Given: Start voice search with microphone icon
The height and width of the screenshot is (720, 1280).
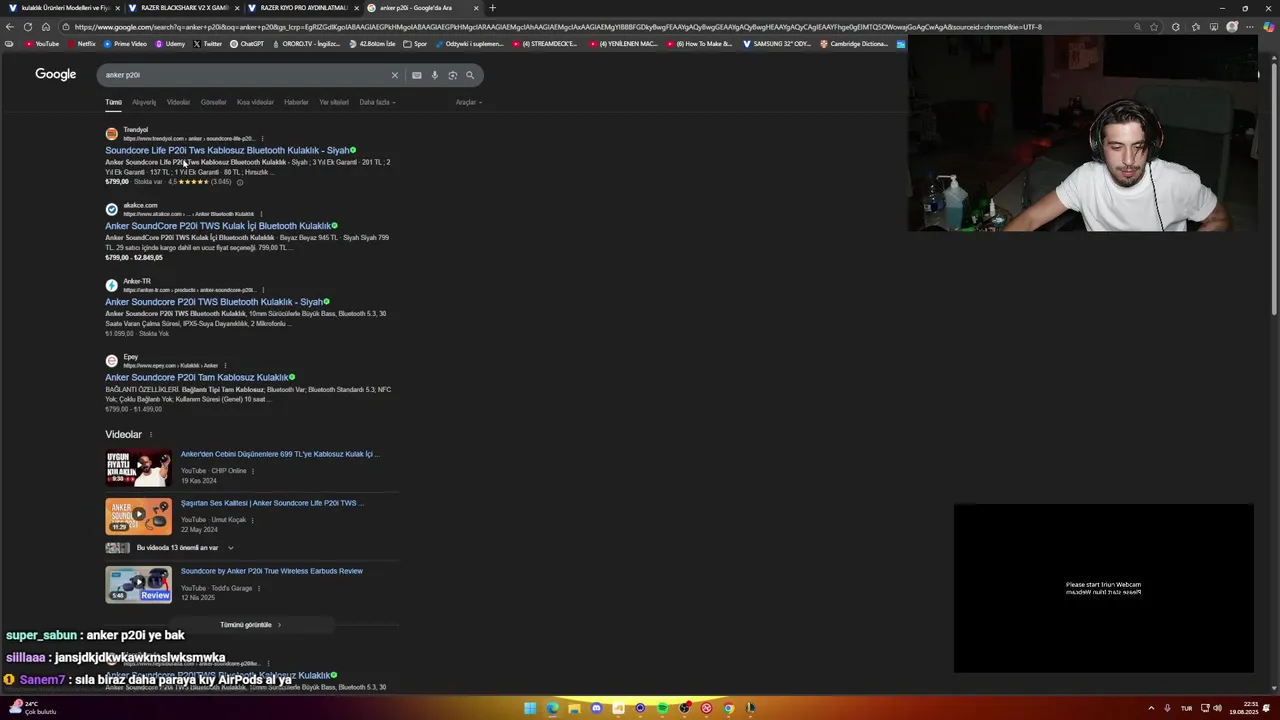Looking at the screenshot, I should pos(435,75).
